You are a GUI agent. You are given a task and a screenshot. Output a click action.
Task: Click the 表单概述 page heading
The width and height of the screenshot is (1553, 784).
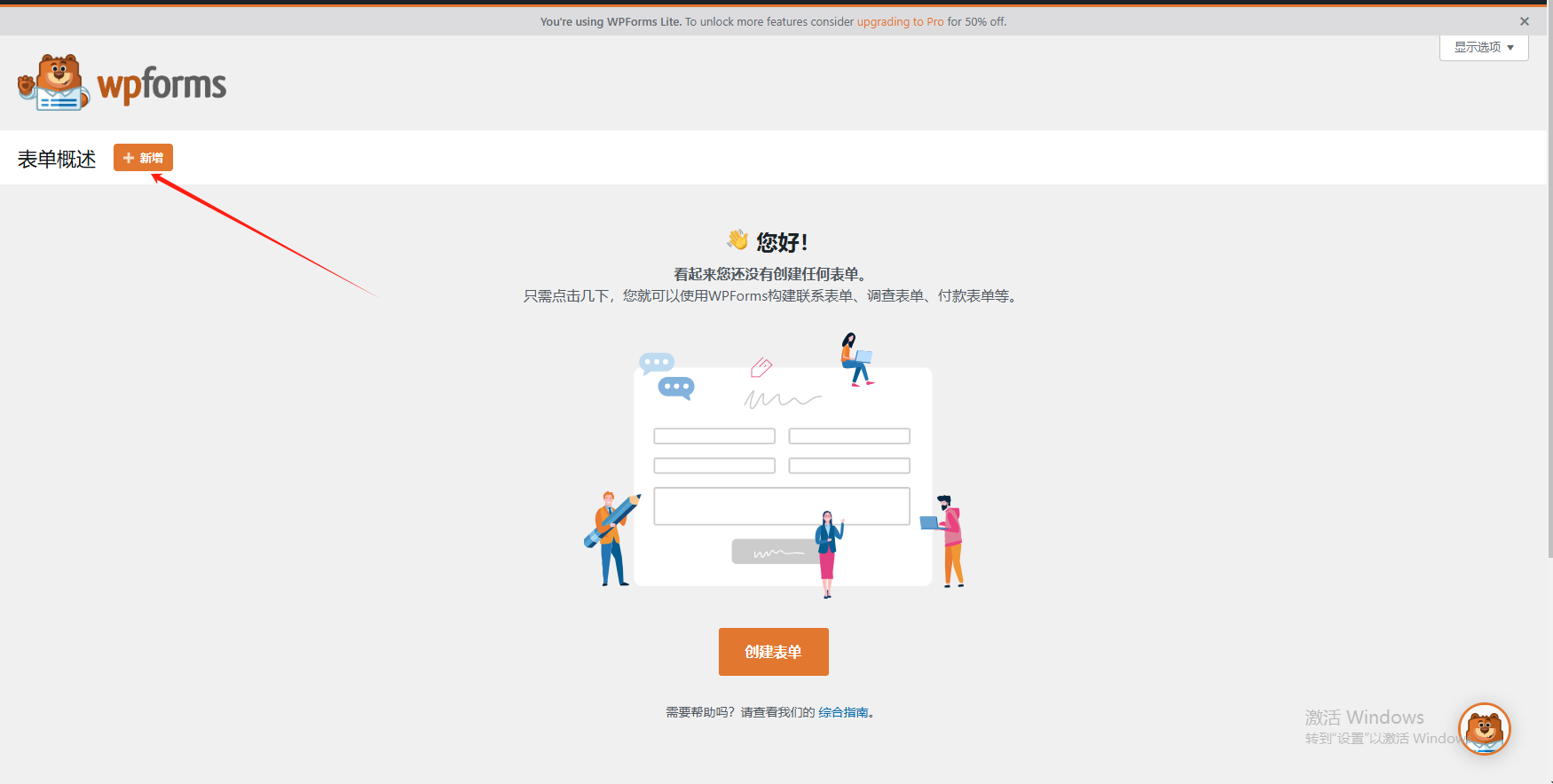click(57, 159)
